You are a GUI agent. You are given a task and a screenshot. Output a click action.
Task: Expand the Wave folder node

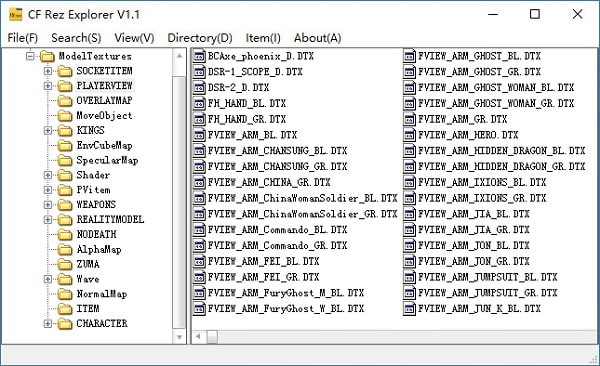click(48, 279)
